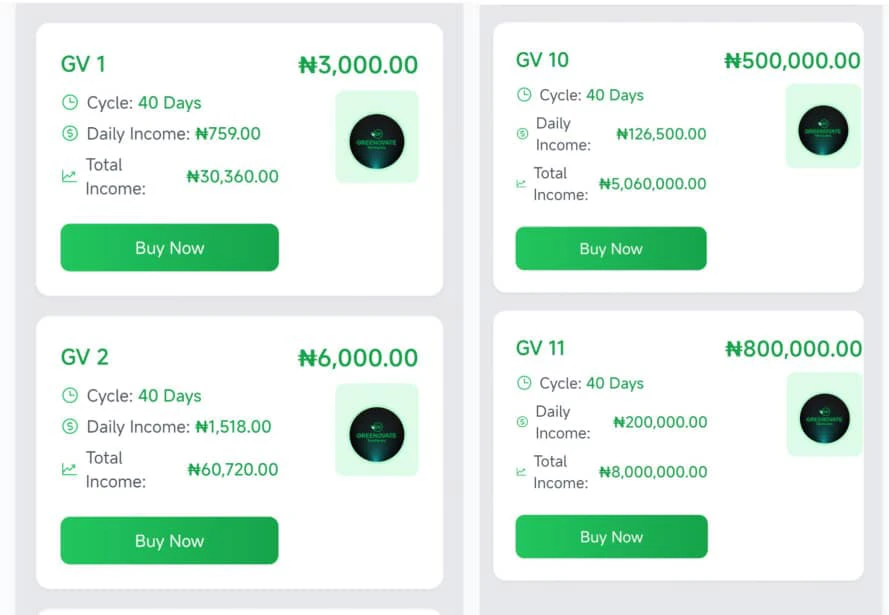This screenshot has width=889, height=615.
Task: Click the dollar coin icon in the GV 2 card
Action: coord(70,426)
